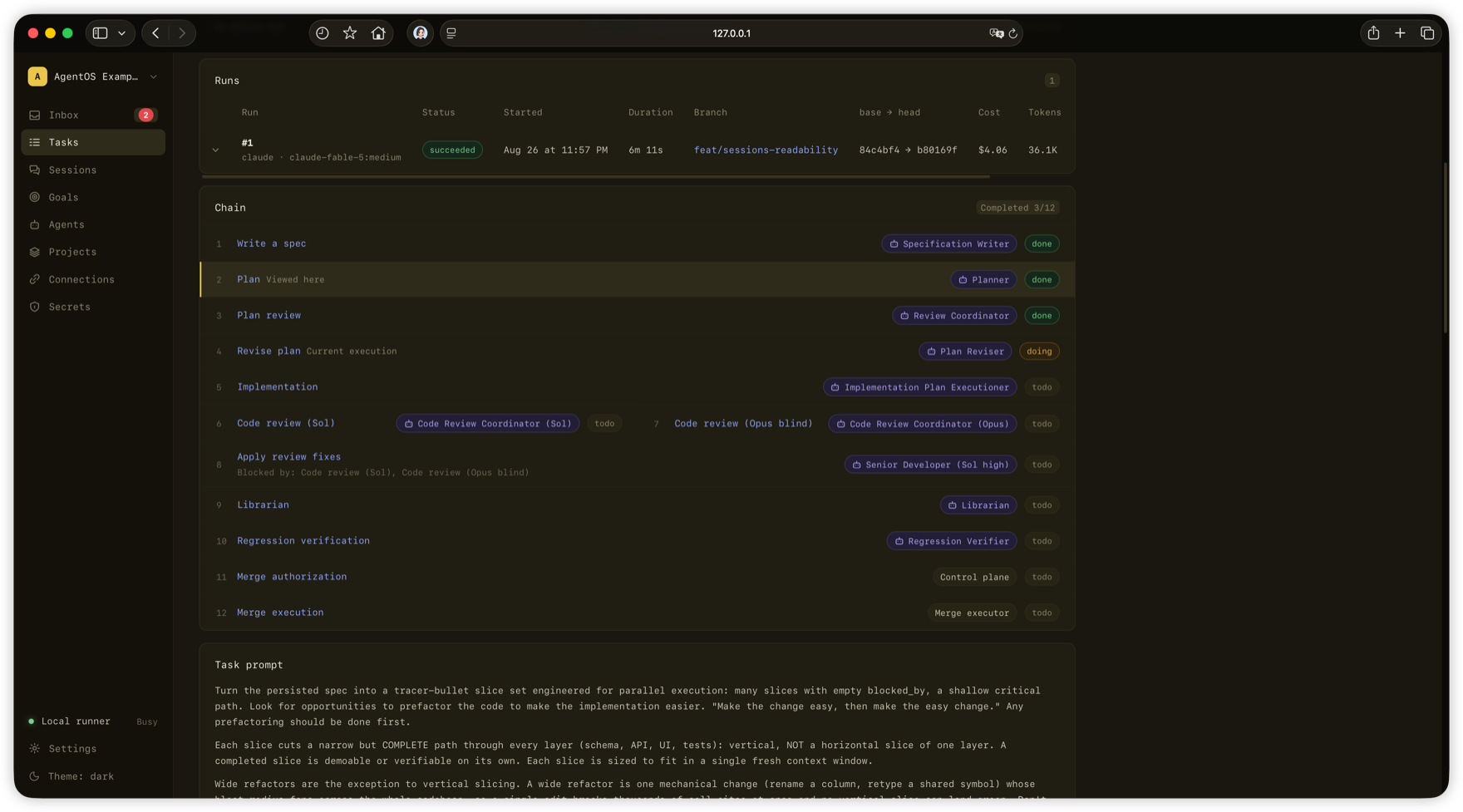Screen dimensions: 1463x812
Task: Open the Revise plan step
Action: (268, 351)
